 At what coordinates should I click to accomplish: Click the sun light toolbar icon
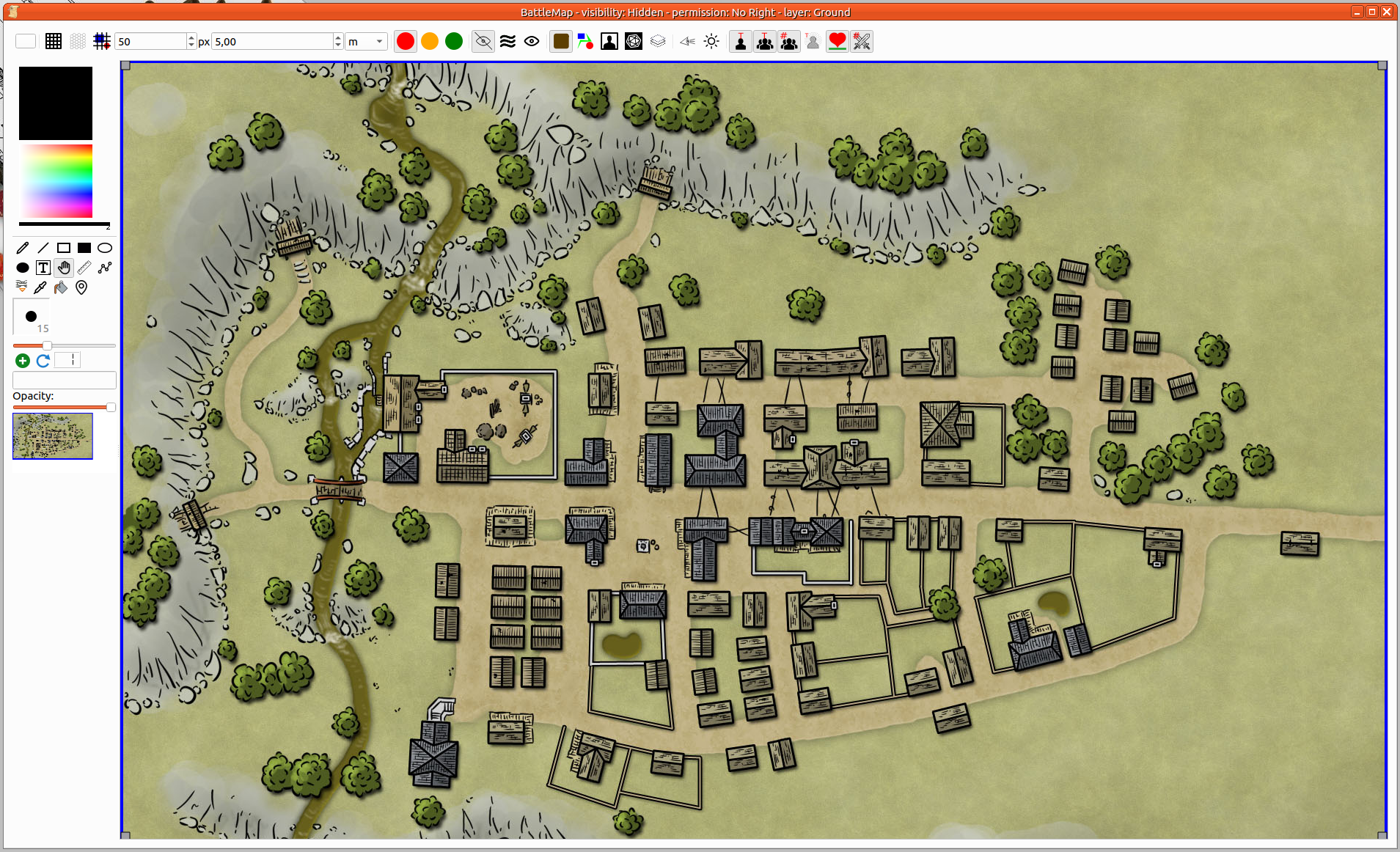[x=711, y=42]
